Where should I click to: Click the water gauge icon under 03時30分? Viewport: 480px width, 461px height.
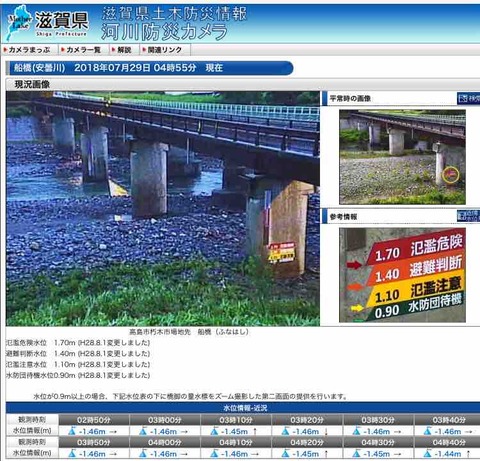(x=357, y=431)
